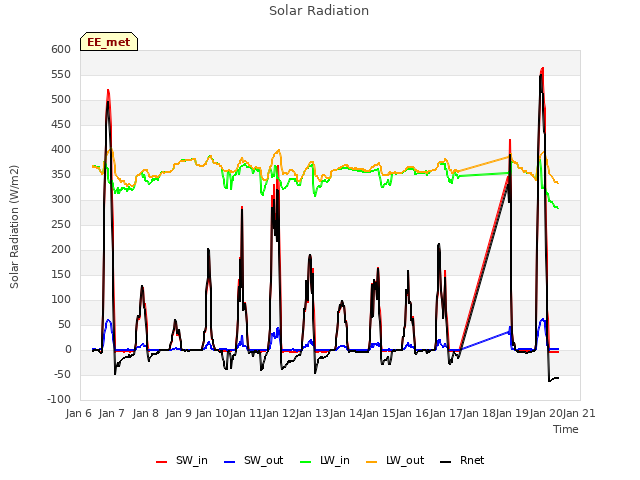Click the Time axis label
The image size is (640, 480).
coord(566,429)
